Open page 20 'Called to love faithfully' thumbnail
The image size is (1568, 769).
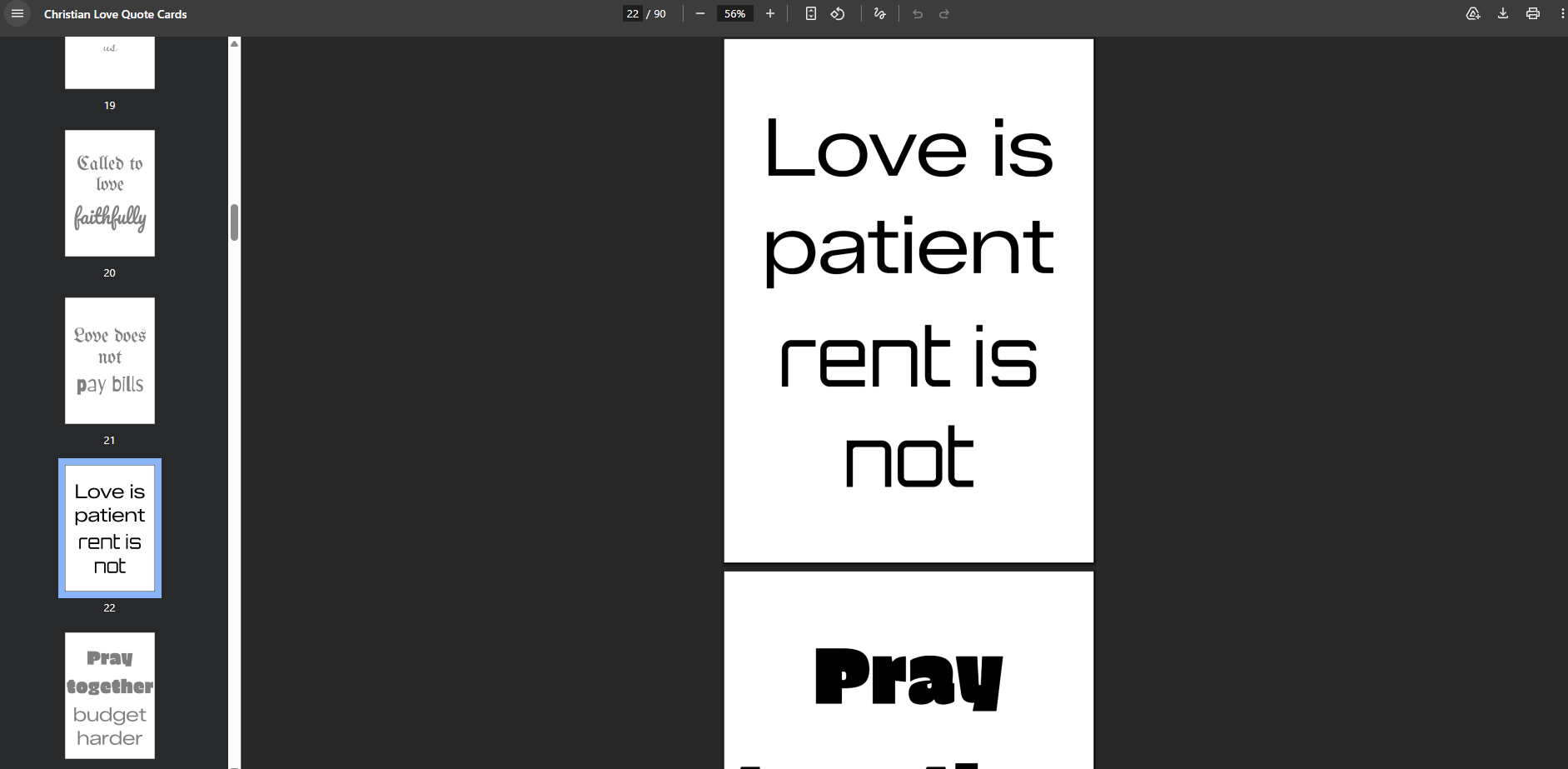click(x=110, y=193)
